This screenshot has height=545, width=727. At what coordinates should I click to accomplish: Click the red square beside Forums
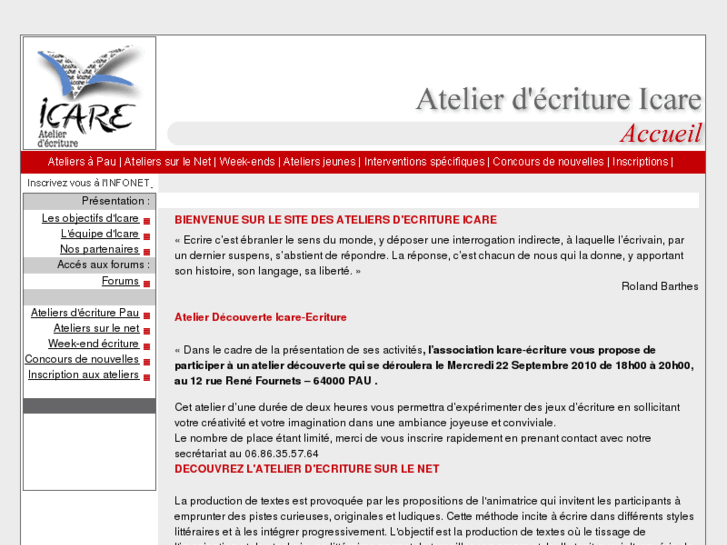coord(147,284)
